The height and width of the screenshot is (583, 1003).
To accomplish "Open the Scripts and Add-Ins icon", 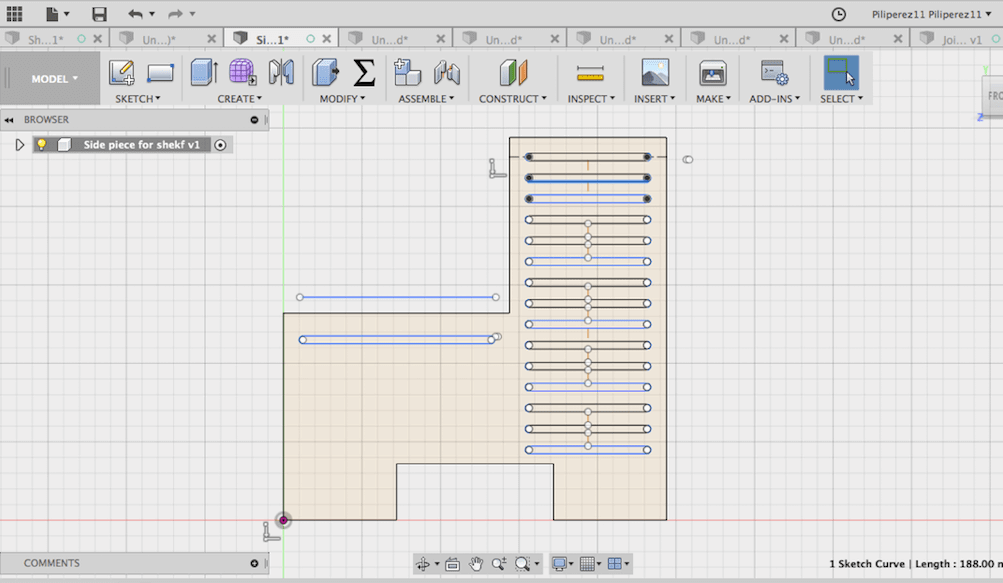I will coord(774,73).
